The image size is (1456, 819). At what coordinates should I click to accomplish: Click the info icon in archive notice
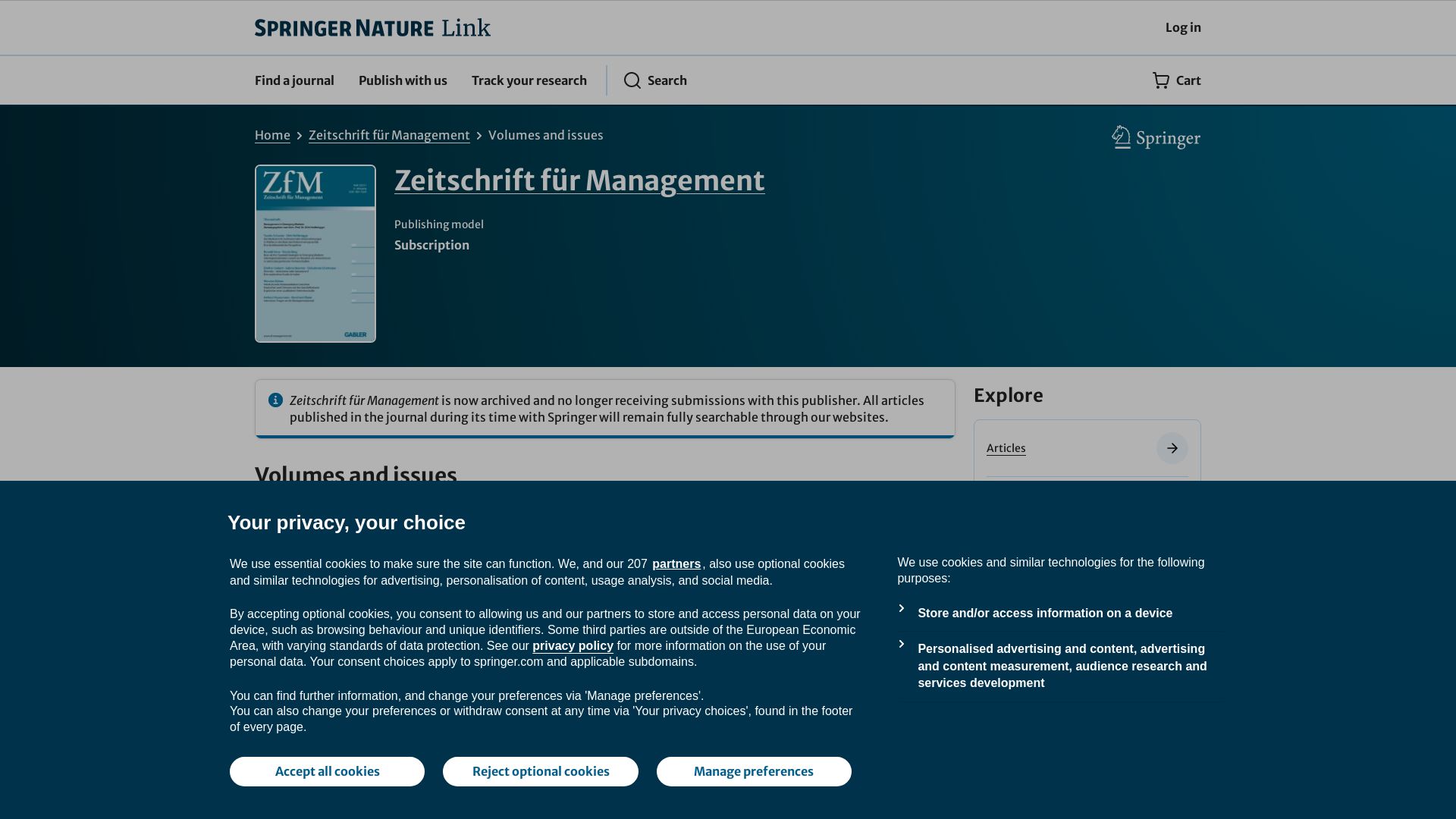[x=275, y=400]
